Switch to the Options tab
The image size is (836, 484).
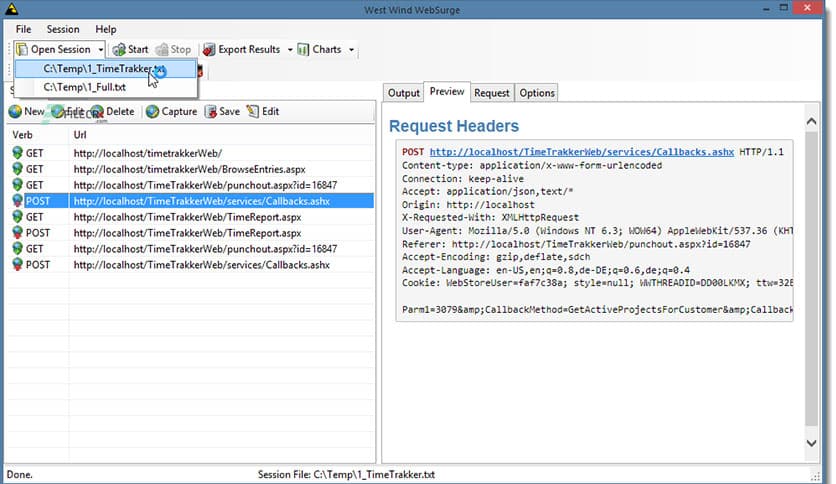click(537, 93)
